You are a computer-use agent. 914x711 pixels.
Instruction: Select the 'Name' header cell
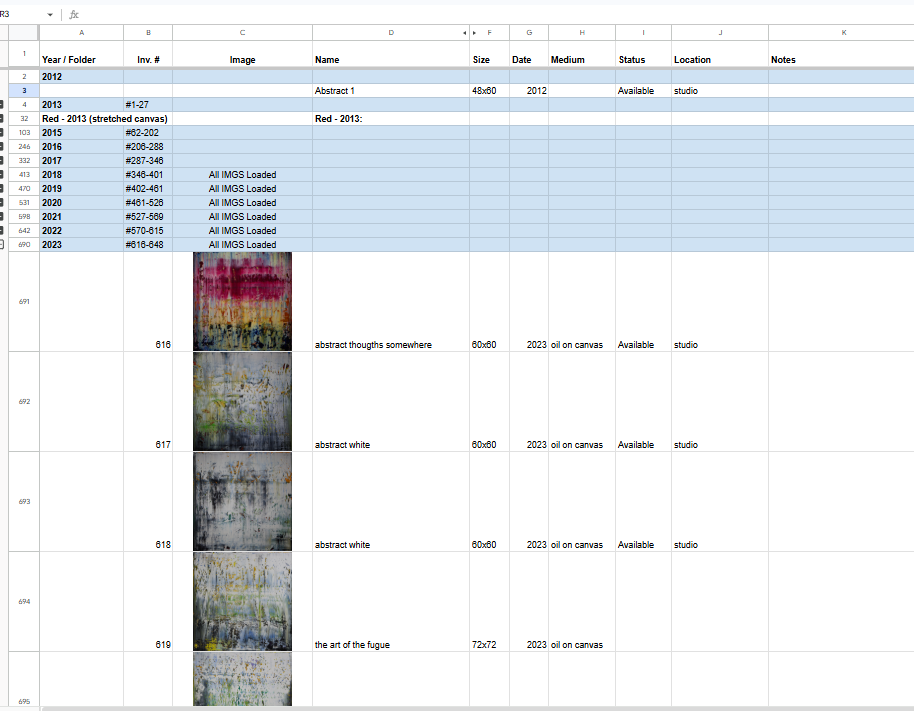click(x=391, y=54)
